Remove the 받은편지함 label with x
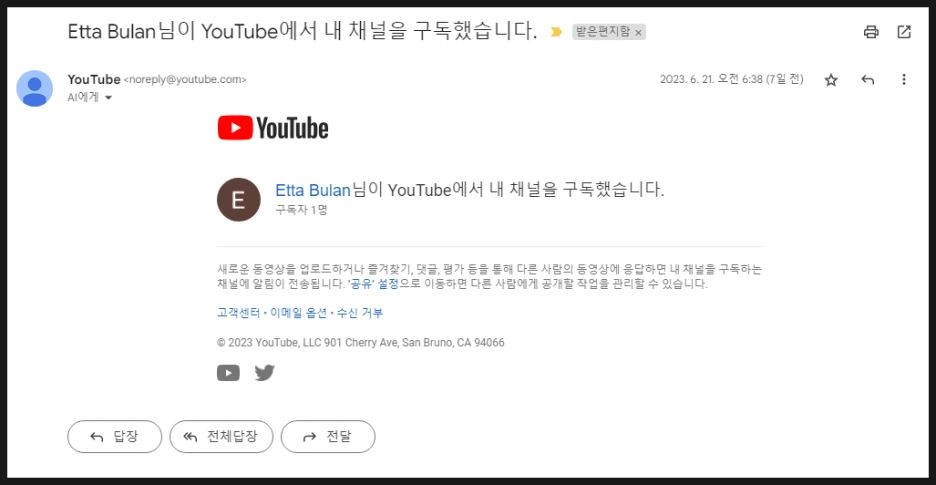Screen dimensions: 936x485 click(x=638, y=33)
